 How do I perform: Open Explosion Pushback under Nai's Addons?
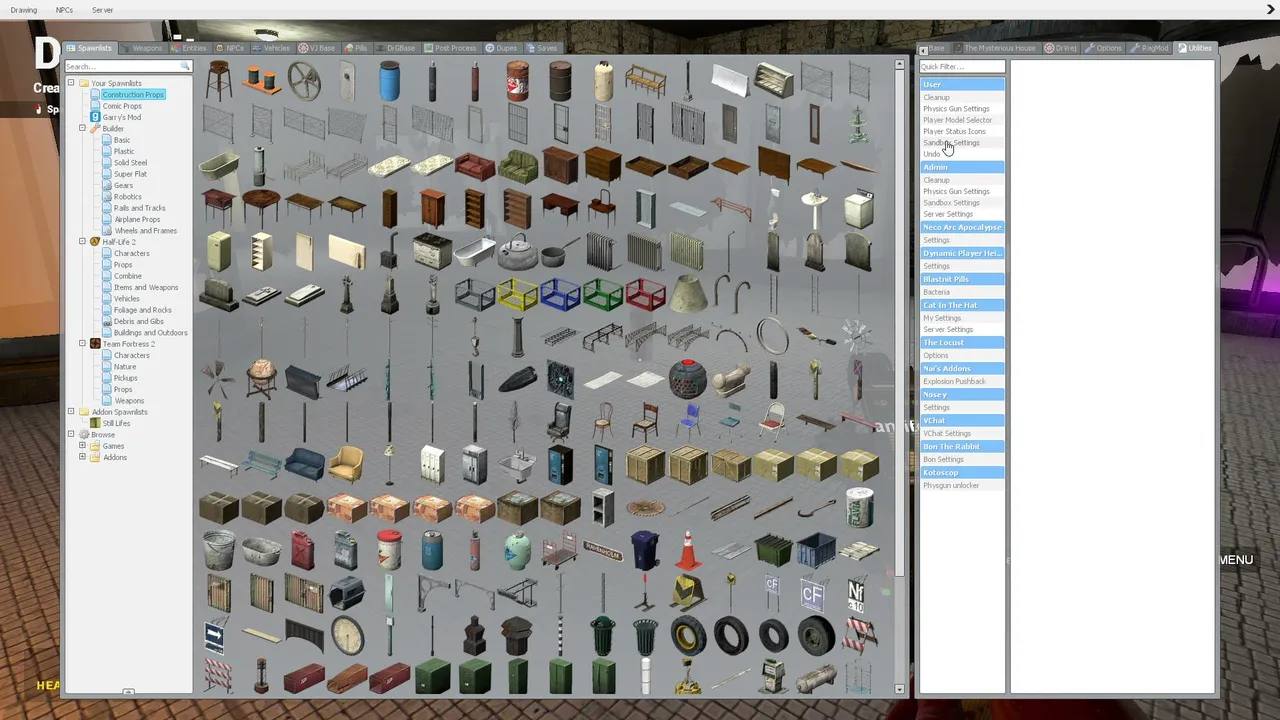pyautogui.click(x=954, y=381)
